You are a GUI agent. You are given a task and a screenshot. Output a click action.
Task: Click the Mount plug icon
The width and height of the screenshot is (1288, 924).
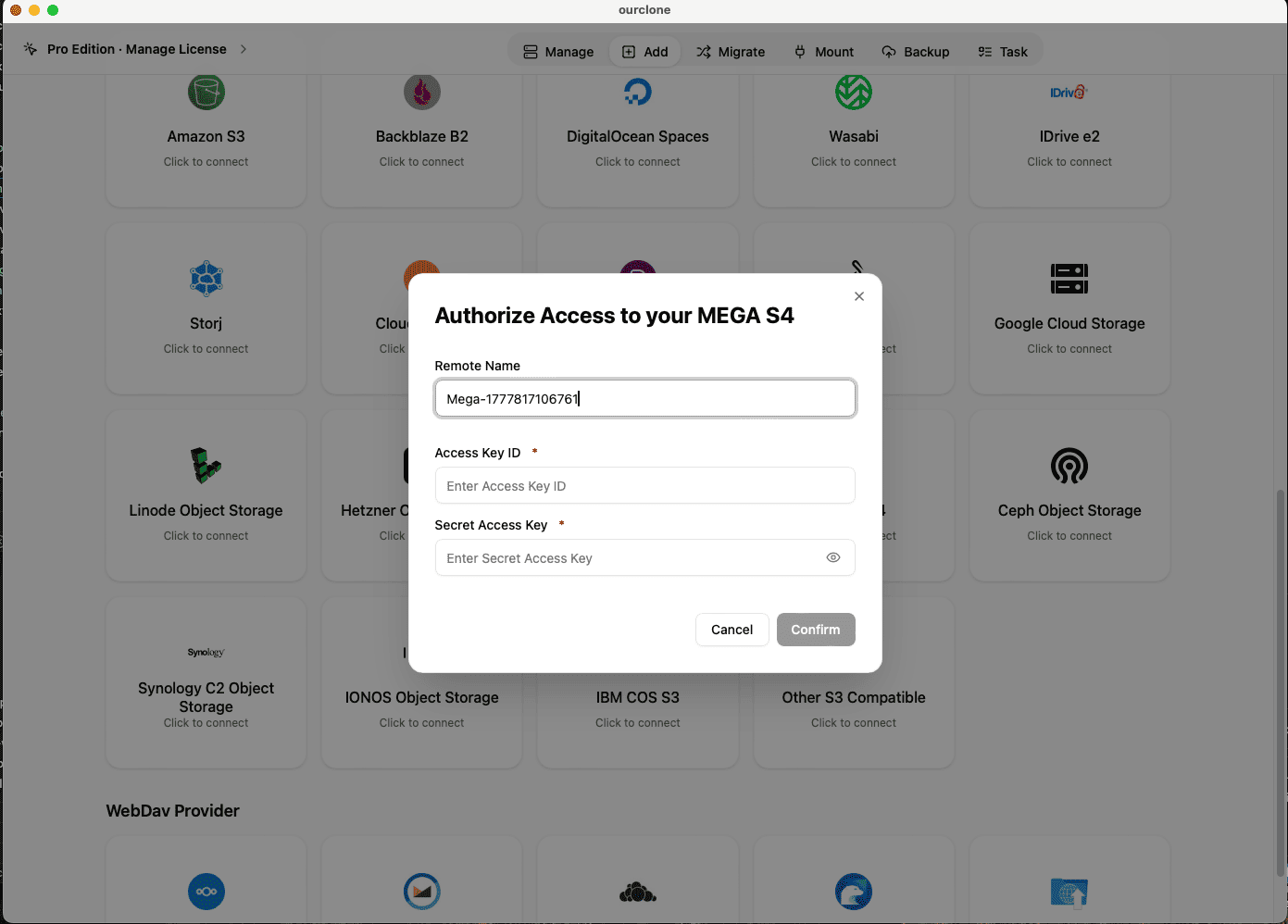(x=800, y=52)
